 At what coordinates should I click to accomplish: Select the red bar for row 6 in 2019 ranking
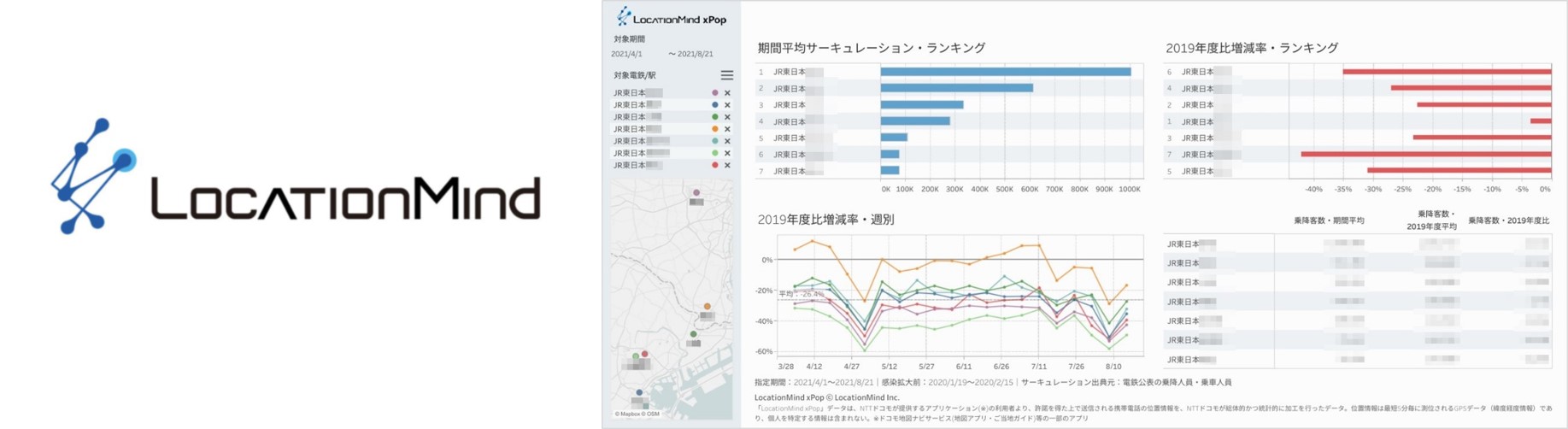coord(1447,72)
